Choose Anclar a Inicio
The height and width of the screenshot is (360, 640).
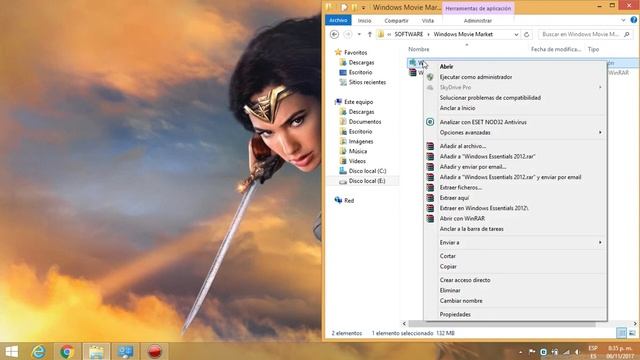(x=515, y=108)
